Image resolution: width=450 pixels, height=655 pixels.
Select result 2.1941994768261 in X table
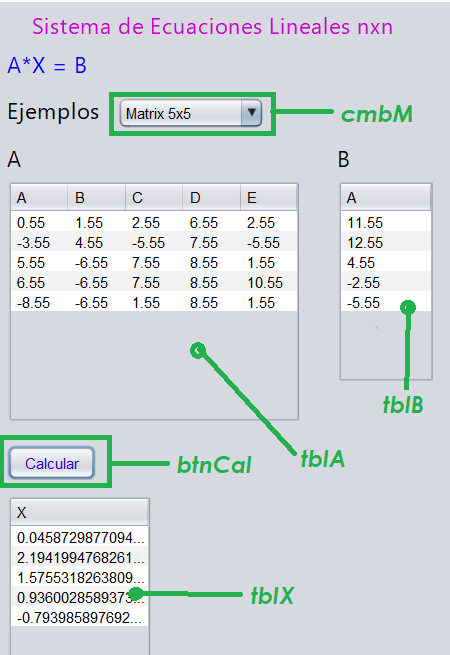pyautogui.click(x=79, y=557)
